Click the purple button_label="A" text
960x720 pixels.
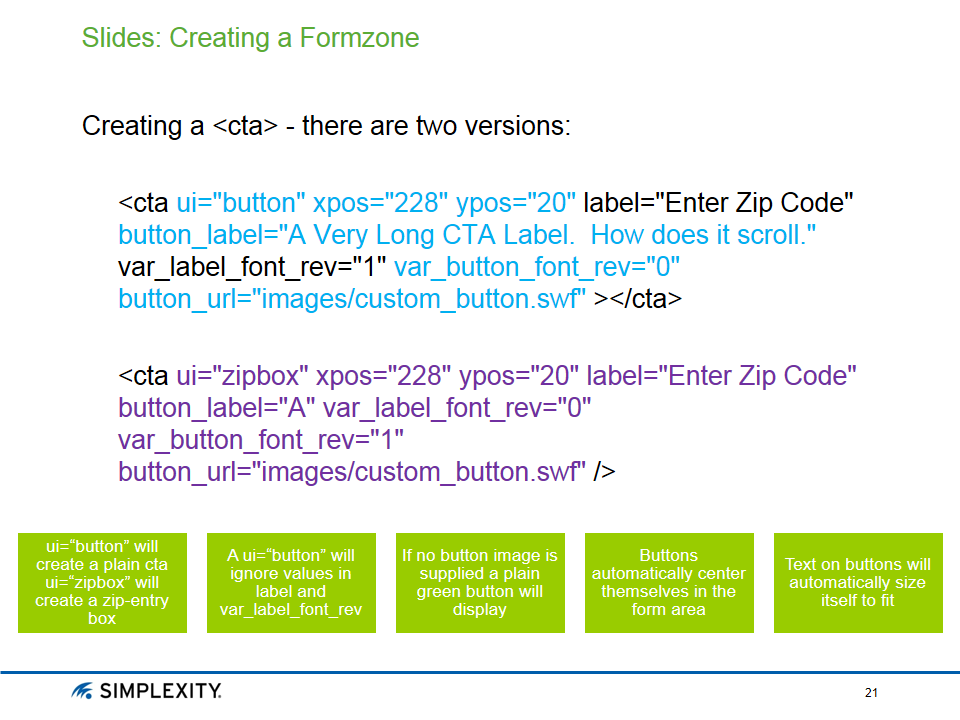pos(216,409)
